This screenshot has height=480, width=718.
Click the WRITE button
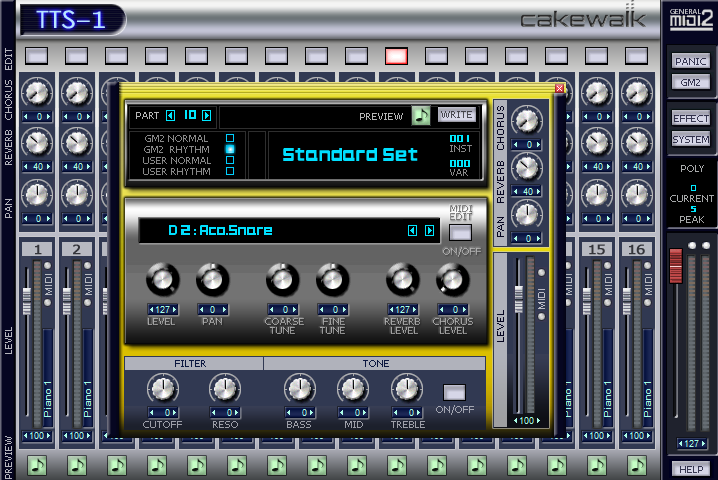(x=457, y=115)
